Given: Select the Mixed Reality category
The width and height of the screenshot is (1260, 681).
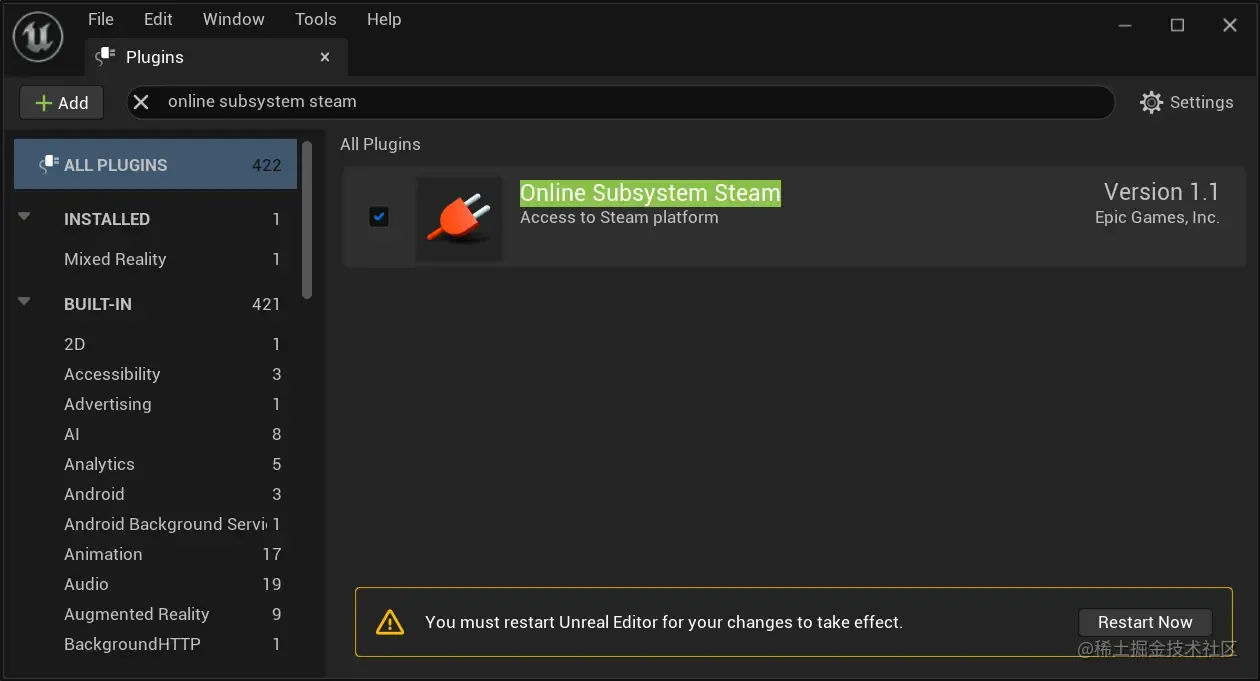Looking at the screenshot, I should click(156, 259).
